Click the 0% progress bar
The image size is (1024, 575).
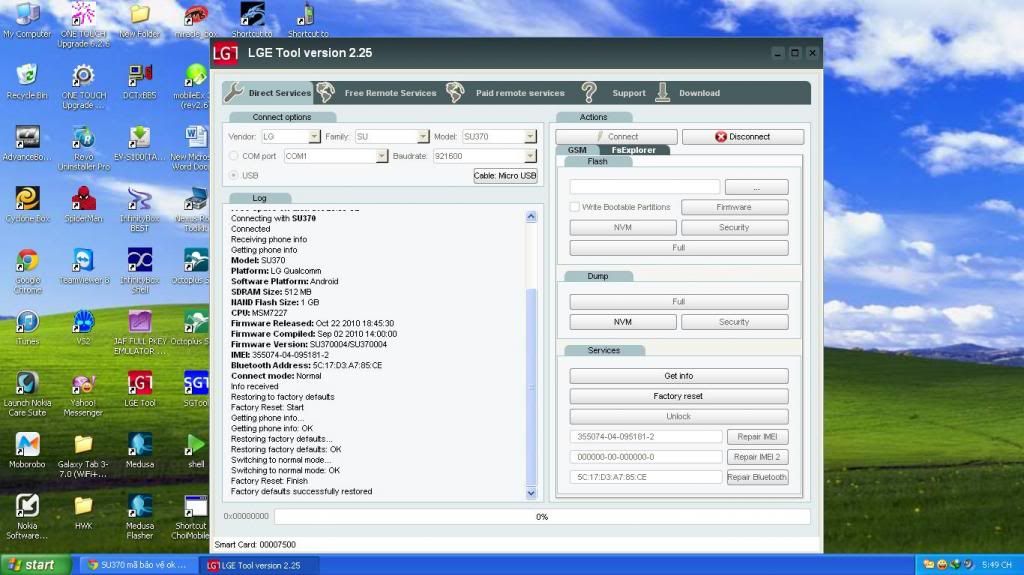[x=542, y=517]
